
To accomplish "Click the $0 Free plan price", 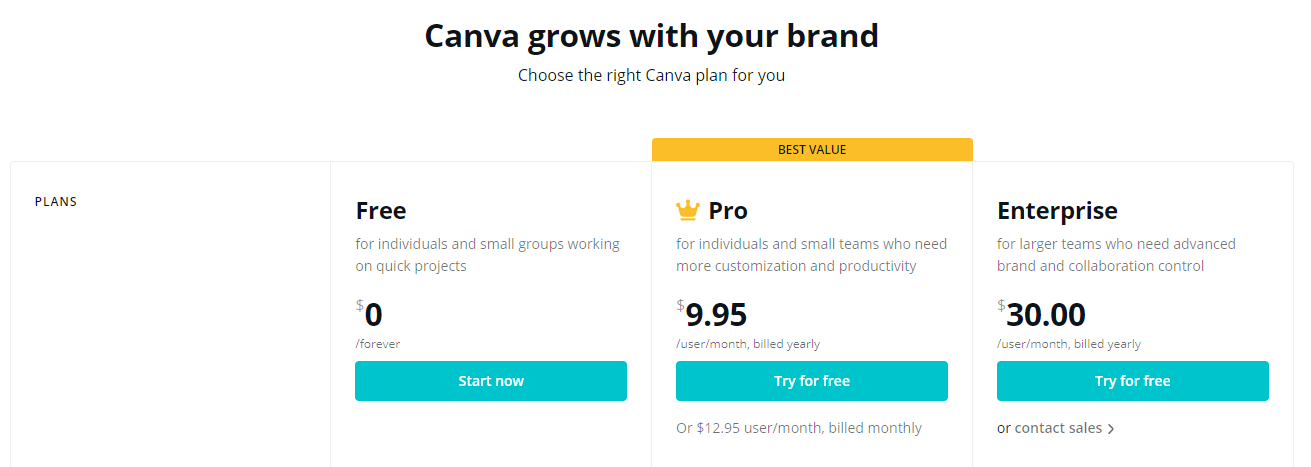I will [x=369, y=315].
